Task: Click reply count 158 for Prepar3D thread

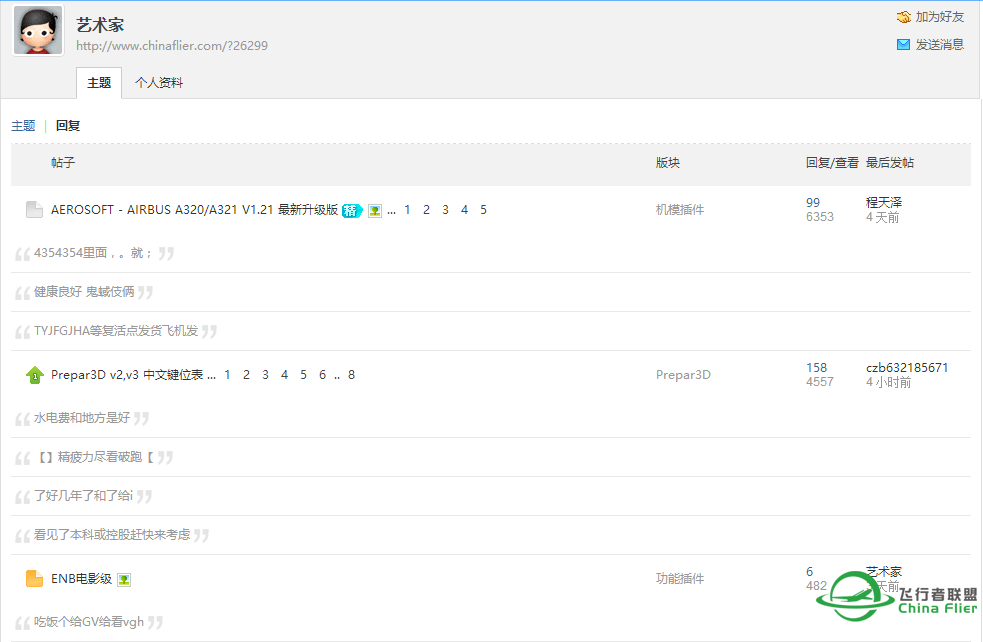Action: pyautogui.click(x=816, y=367)
